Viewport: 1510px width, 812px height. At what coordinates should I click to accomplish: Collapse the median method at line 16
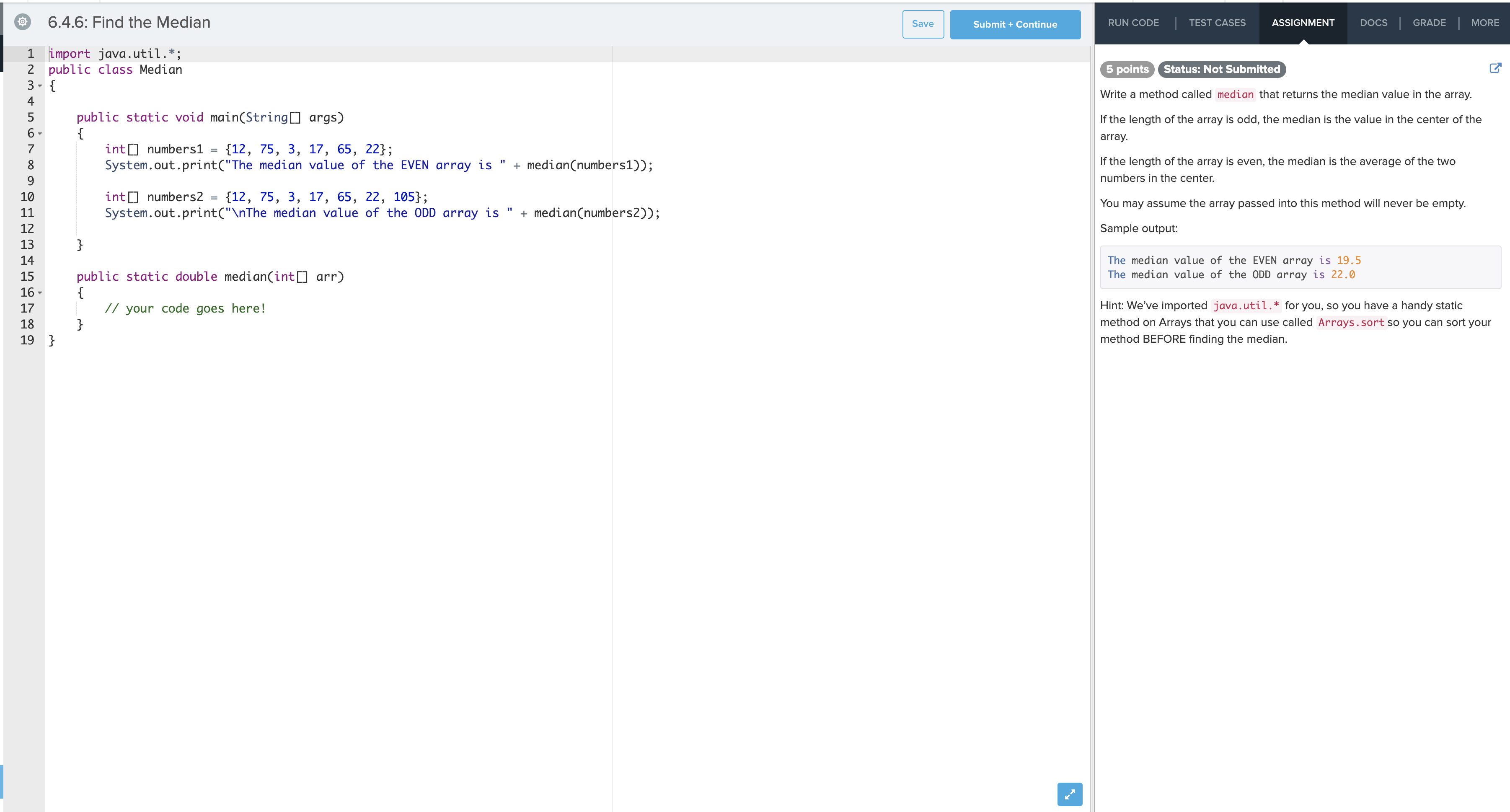(39, 292)
